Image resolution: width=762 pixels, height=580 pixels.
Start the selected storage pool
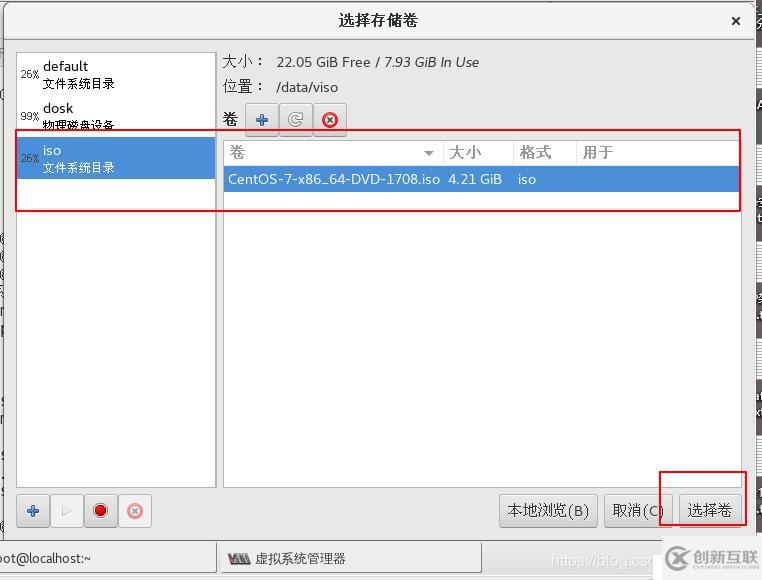pyautogui.click(x=67, y=511)
